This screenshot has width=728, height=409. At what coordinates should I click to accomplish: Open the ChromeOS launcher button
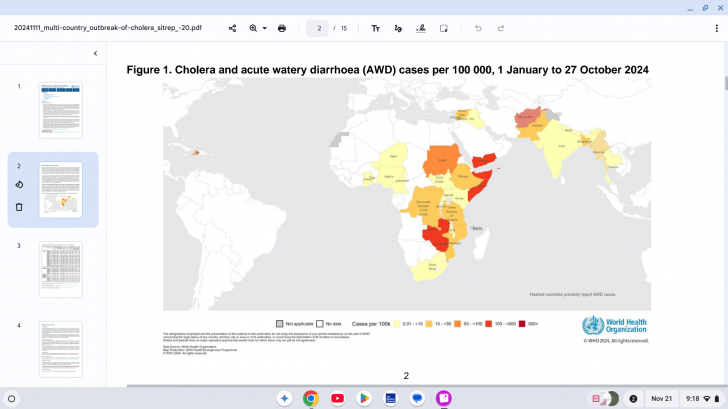[12, 398]
